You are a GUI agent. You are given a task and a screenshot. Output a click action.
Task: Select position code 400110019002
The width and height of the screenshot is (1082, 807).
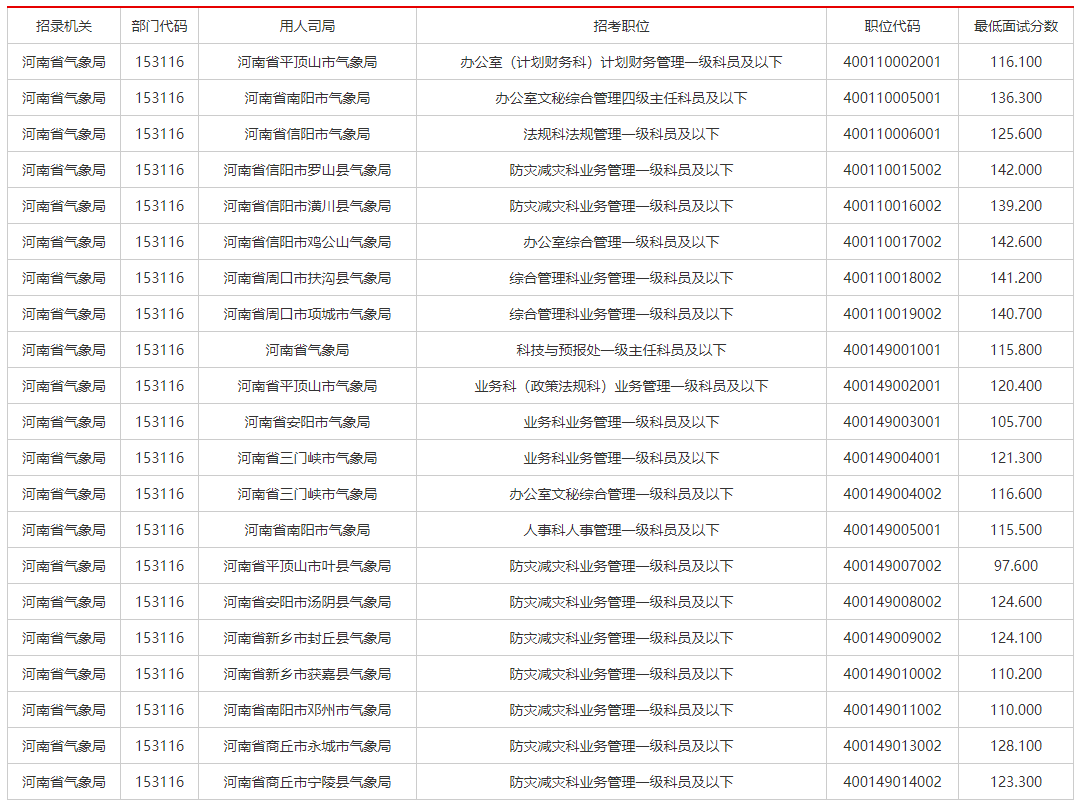pos(892,314)
